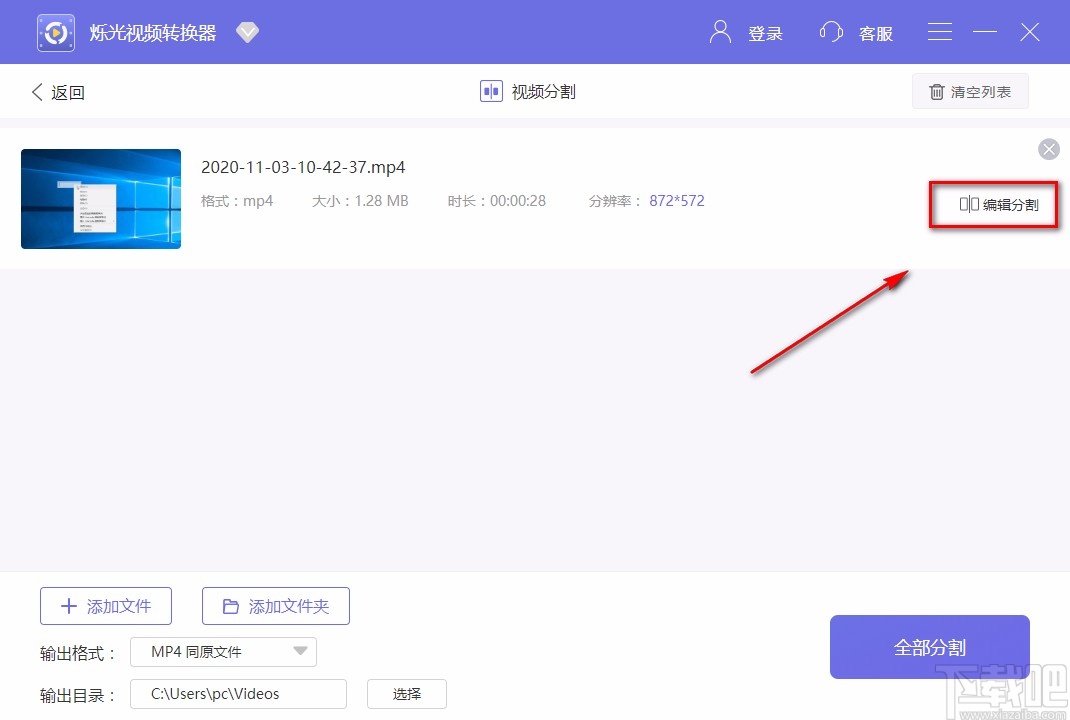1070x720 pixels.
Task: Click the VIP diamond icon beside app title
Action: (x=247, y=31)
